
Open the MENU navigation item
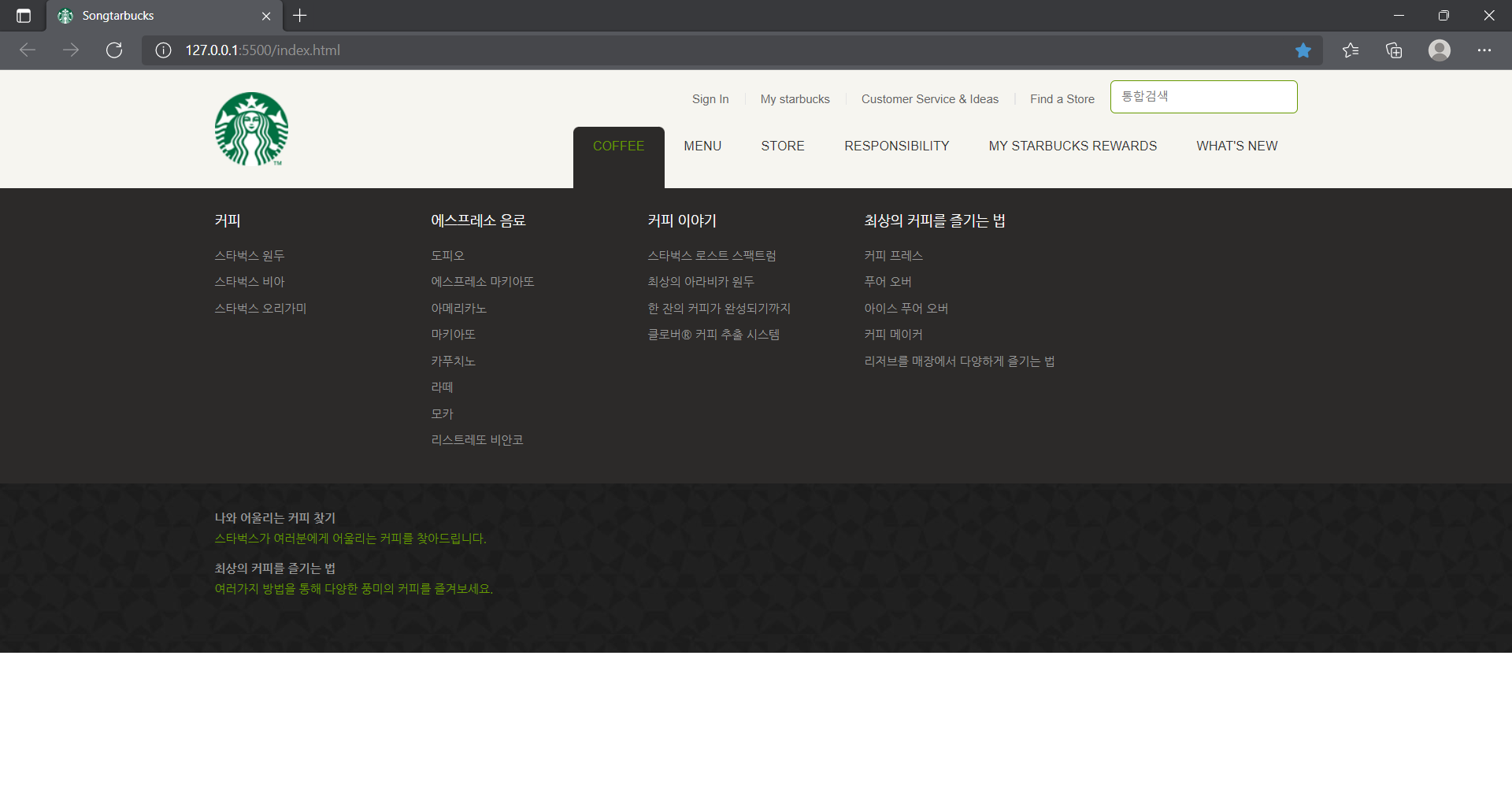pos(702,146)
